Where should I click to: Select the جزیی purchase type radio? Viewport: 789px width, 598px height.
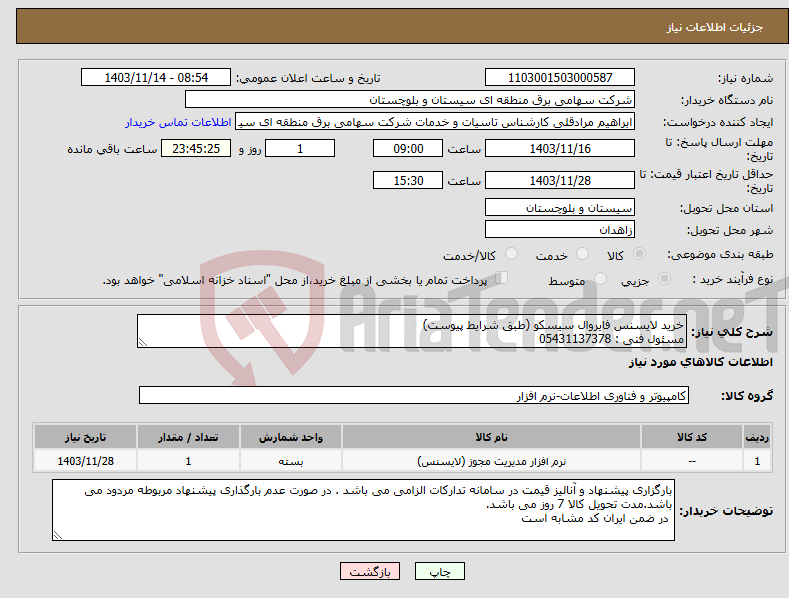664,278
